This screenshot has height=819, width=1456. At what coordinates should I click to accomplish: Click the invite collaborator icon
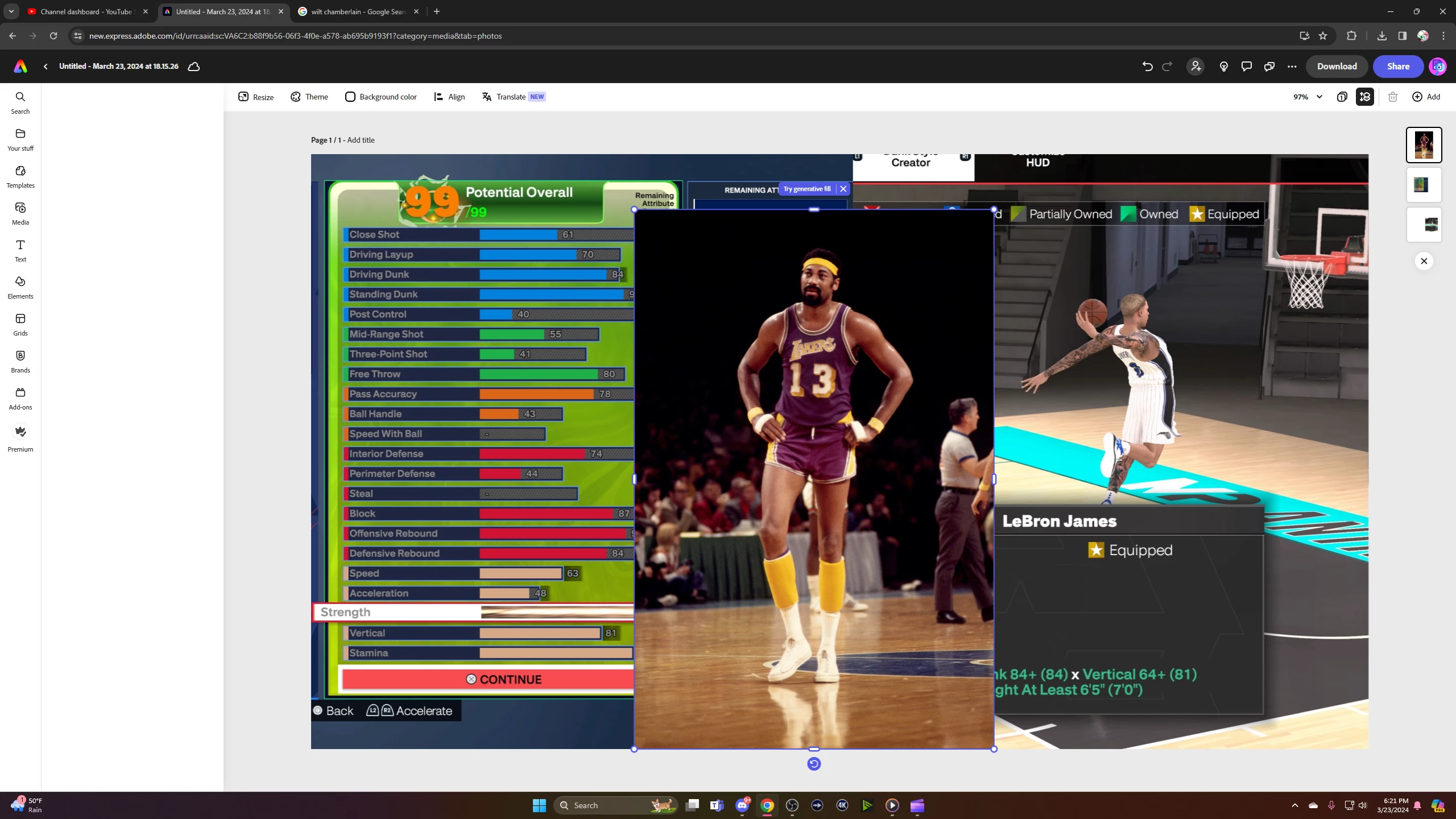pyautogui.click(x=1196, y=67)
